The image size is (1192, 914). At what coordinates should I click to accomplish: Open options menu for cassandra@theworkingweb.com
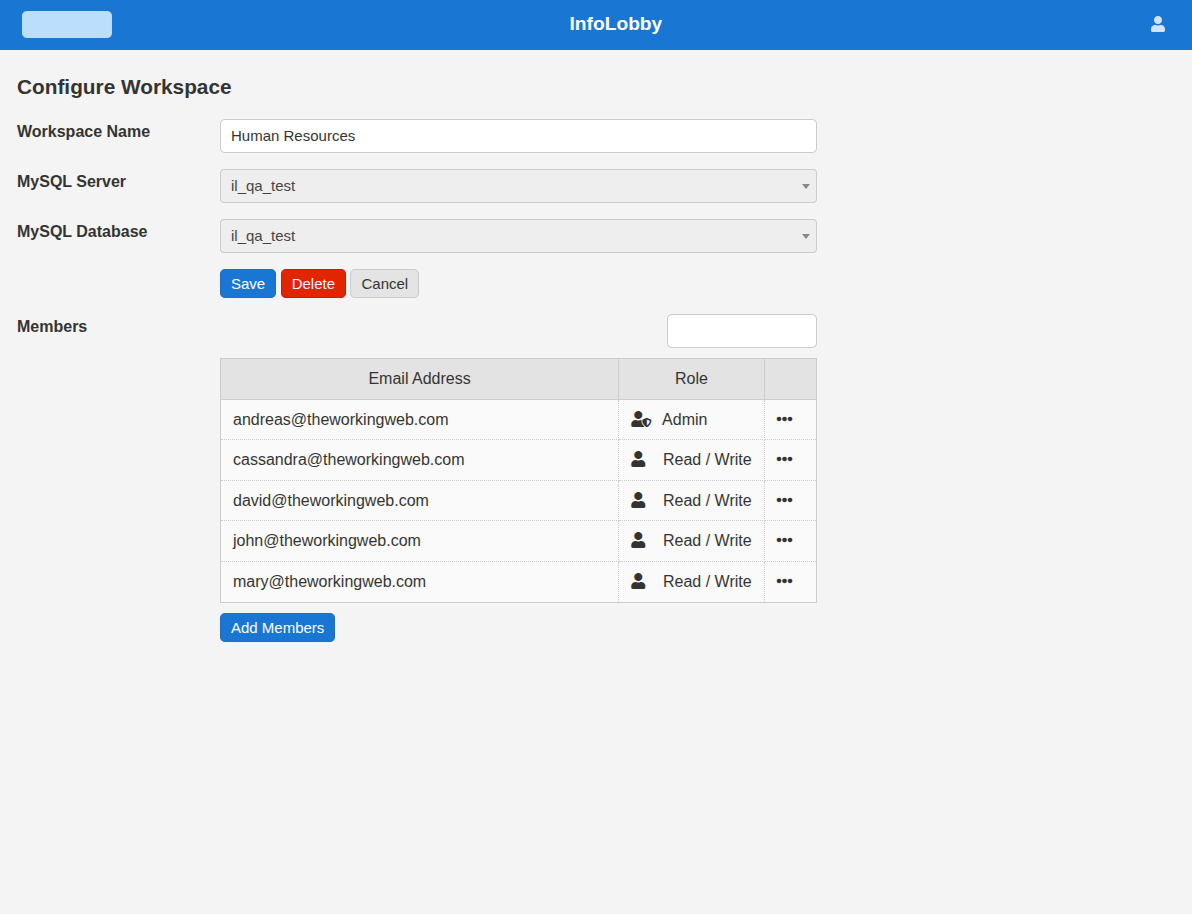point(784,459)
